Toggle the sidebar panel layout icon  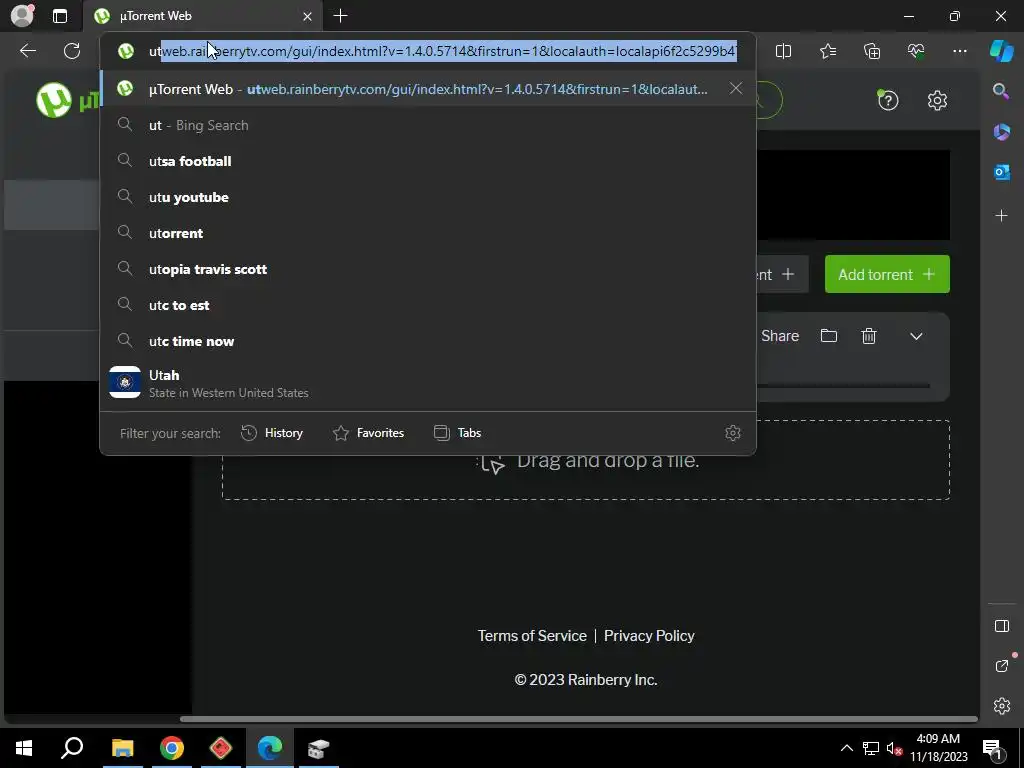1001,626
